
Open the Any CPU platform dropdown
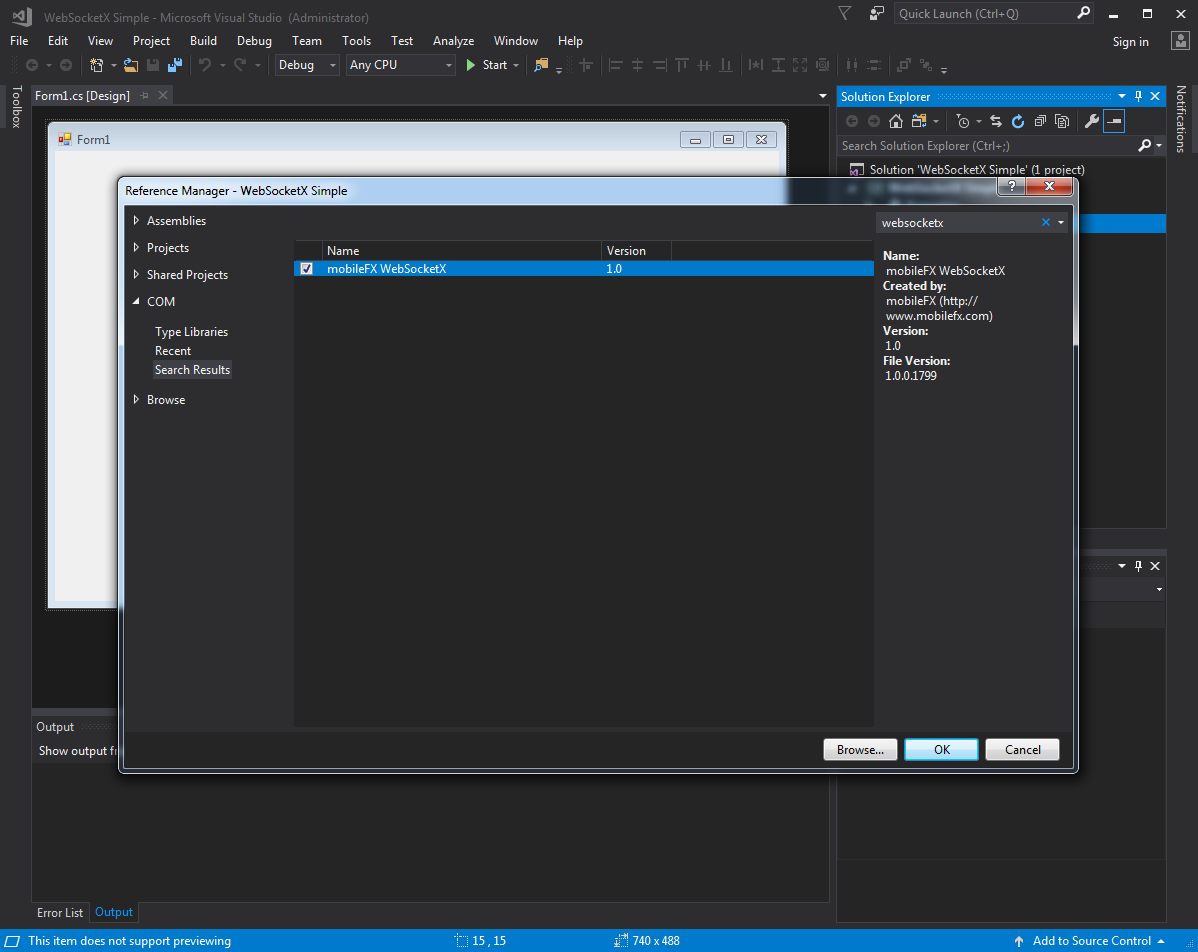(x=401, y=66)
